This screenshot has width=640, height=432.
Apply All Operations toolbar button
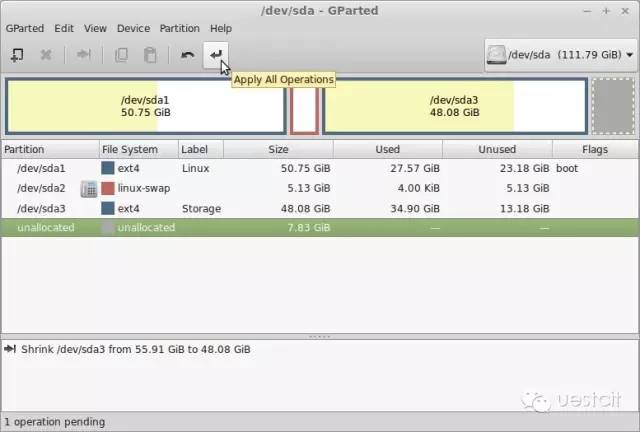[x=216, y=54]
